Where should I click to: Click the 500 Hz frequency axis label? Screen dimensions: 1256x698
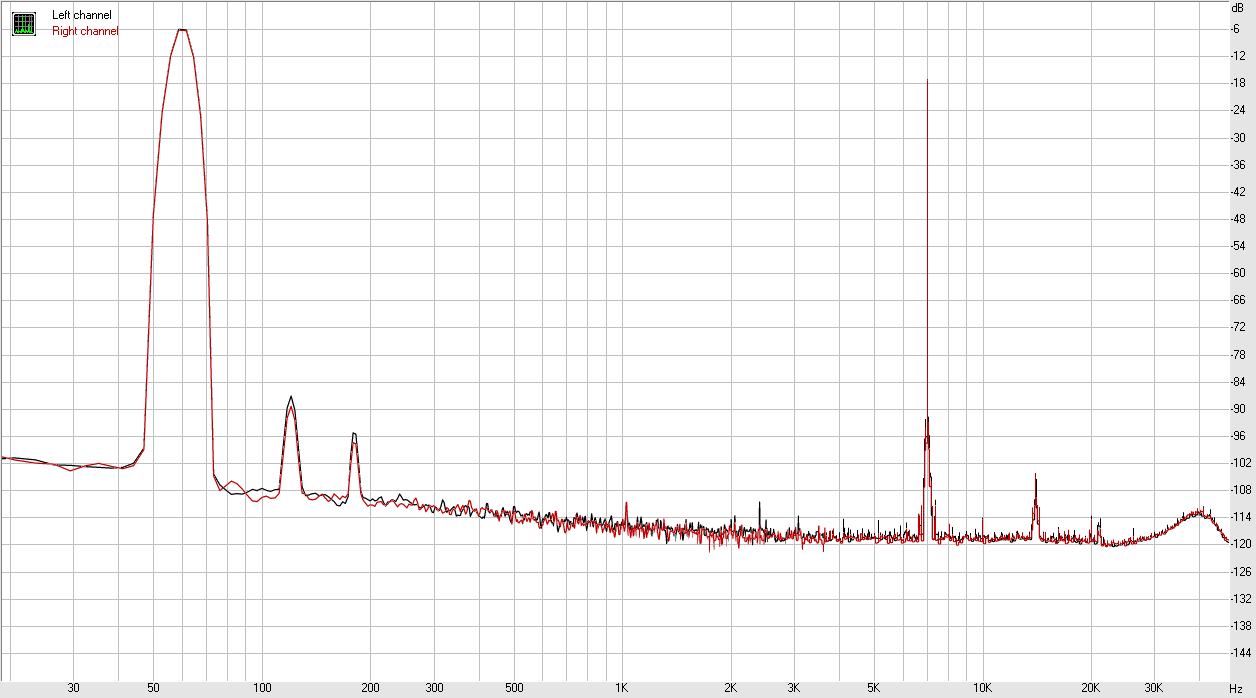click(x=513, y=688)
